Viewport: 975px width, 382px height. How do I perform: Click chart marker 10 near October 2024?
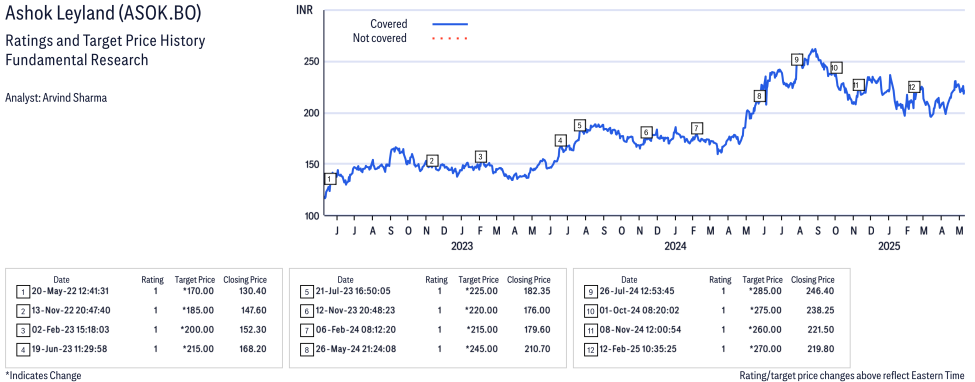click(836, 67)
